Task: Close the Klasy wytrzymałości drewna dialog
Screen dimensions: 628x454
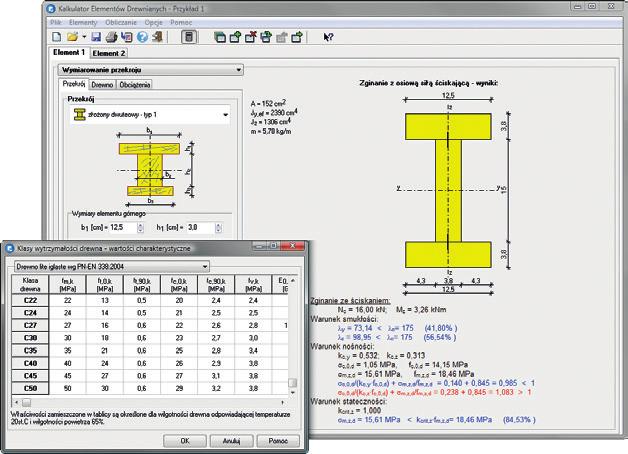Action: pos(292,246)
